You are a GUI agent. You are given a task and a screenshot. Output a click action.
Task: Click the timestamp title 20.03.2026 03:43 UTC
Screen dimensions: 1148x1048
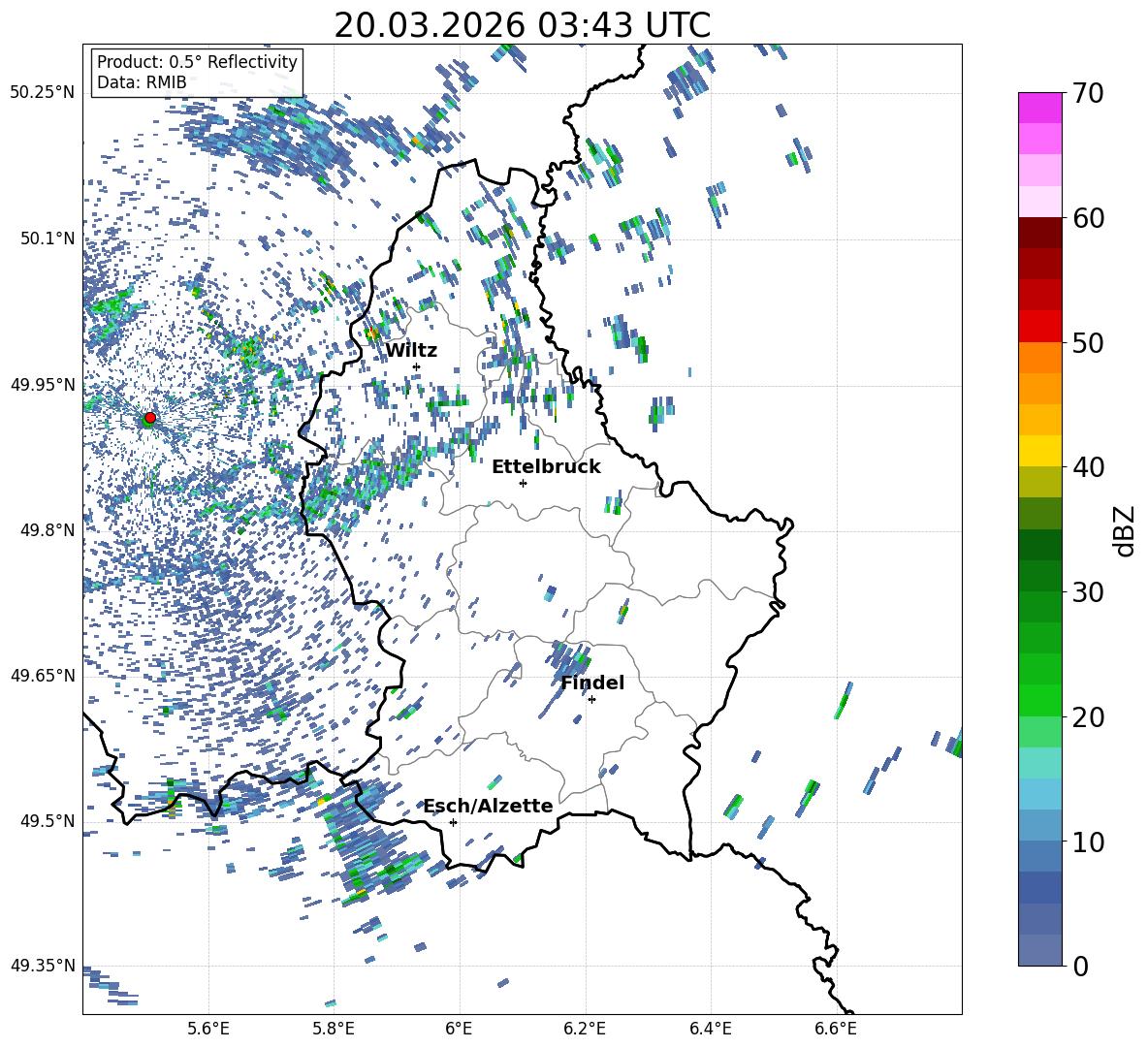coord(522,25)
